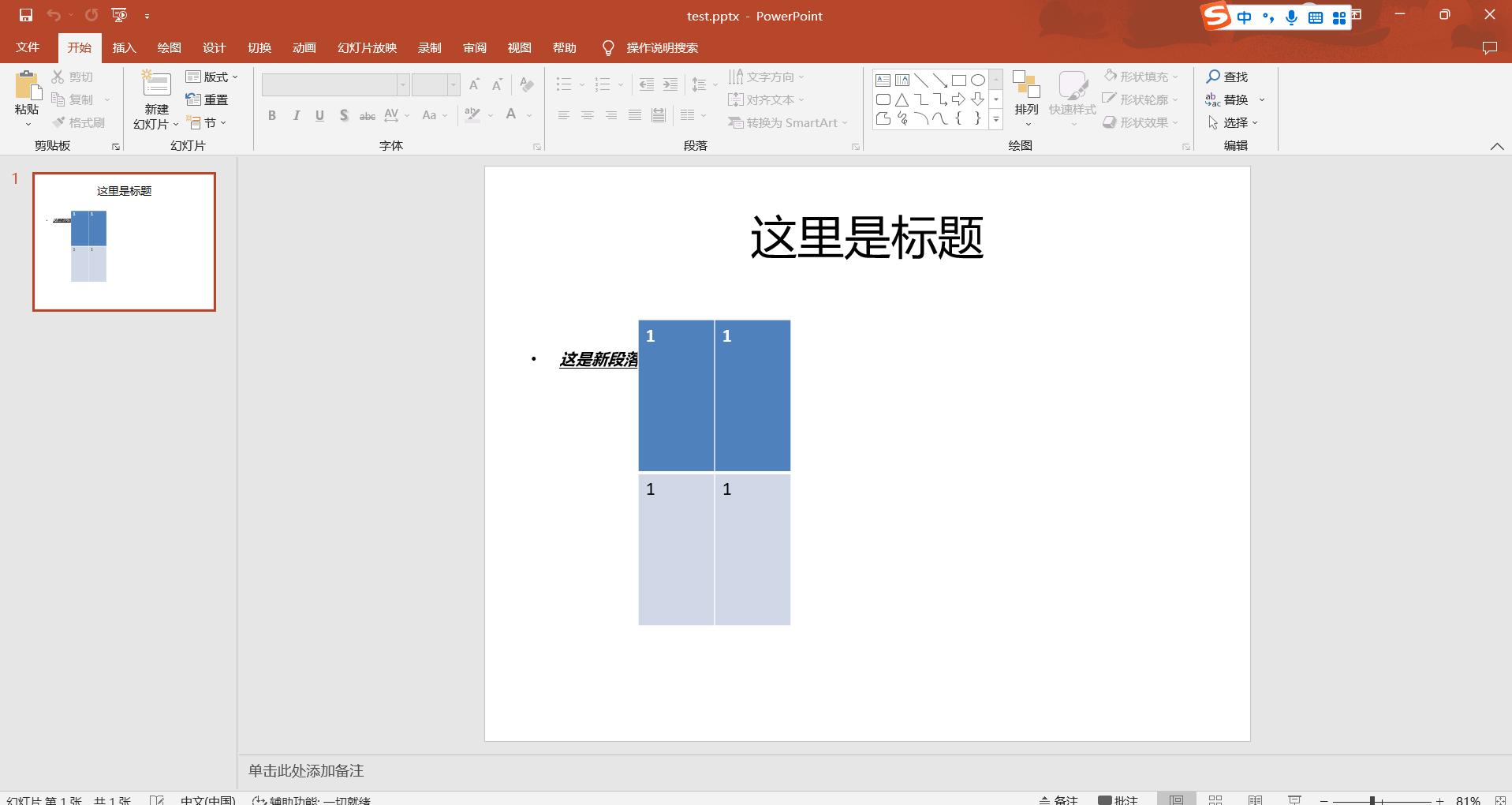This screenshot has width=1512, height=805.
Task: Click the oval shape in shapes gallery
Action: 978,80
